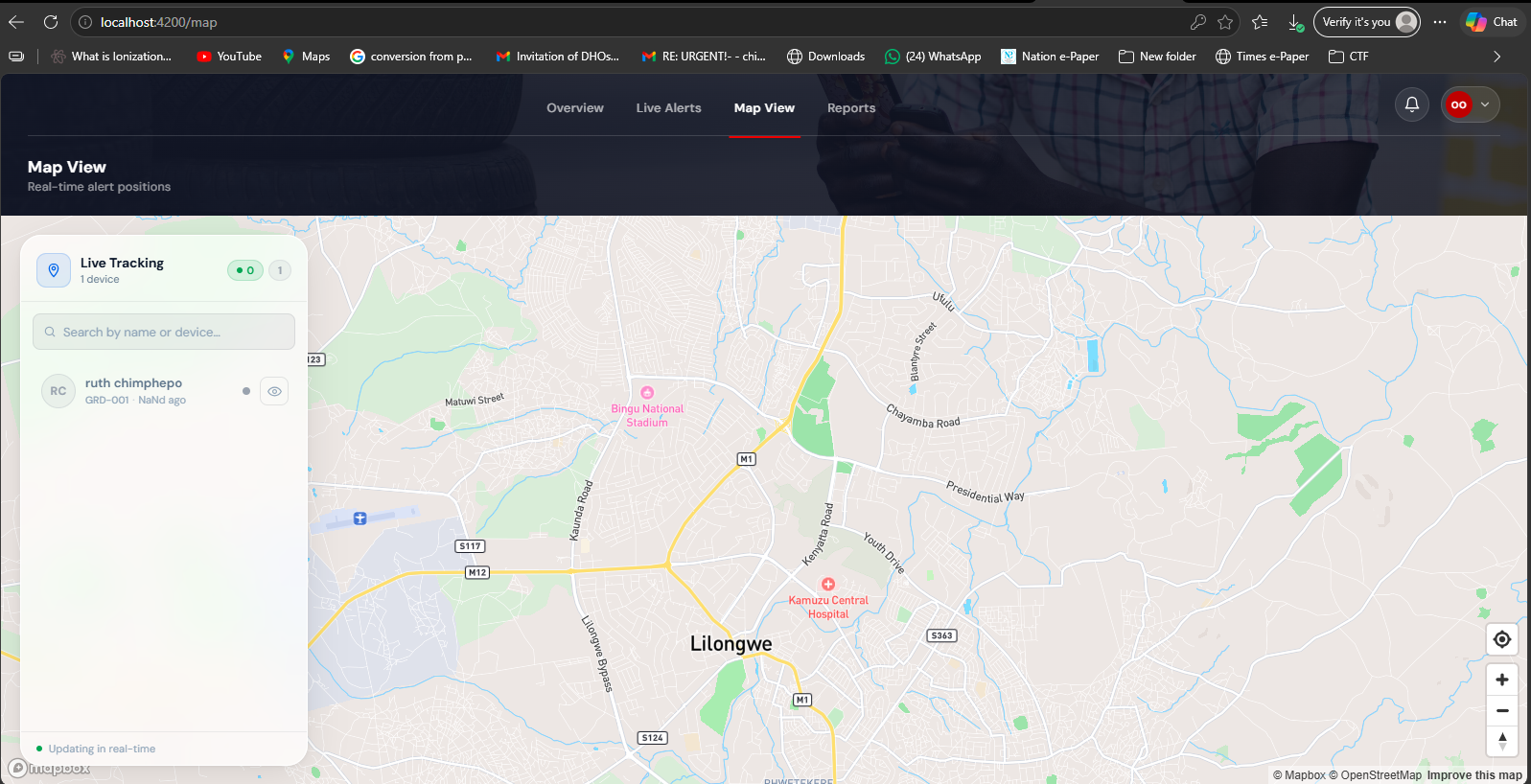Bookmark this page with the star icon
The height and width of the screenshot is (784, 1531).
click(1225, 22)
